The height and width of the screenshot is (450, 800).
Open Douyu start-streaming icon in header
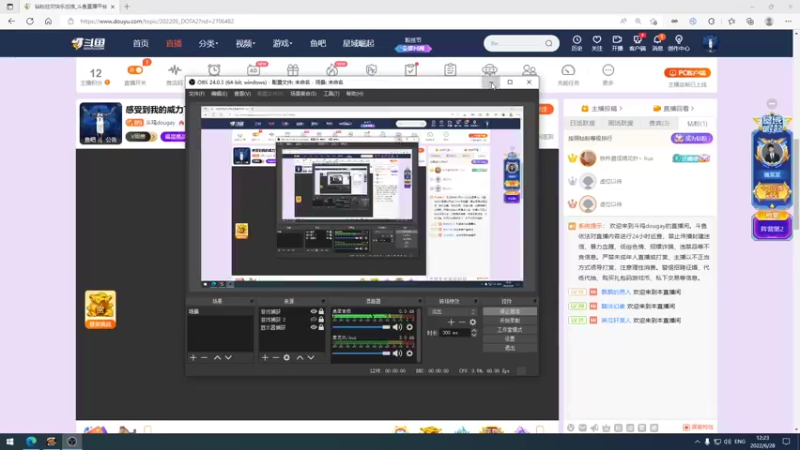(617, 43)
